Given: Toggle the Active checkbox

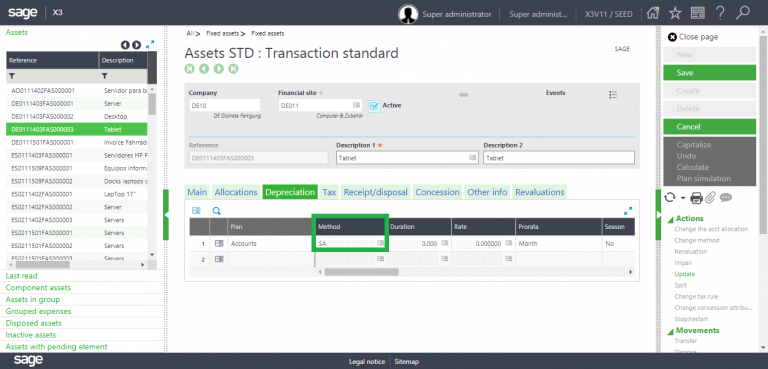Looking at the screenshot, I should (x=374, y=106).
